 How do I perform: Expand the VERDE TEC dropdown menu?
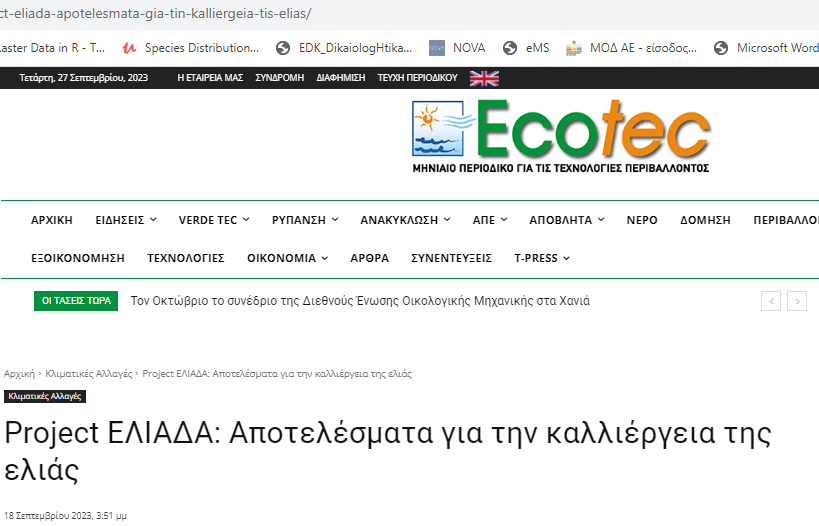(x=214, y=220)
